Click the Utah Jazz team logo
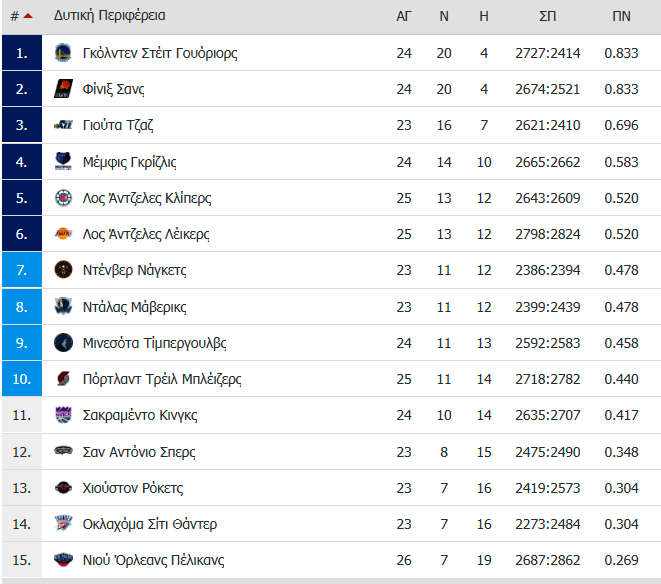 coord(63,125)
